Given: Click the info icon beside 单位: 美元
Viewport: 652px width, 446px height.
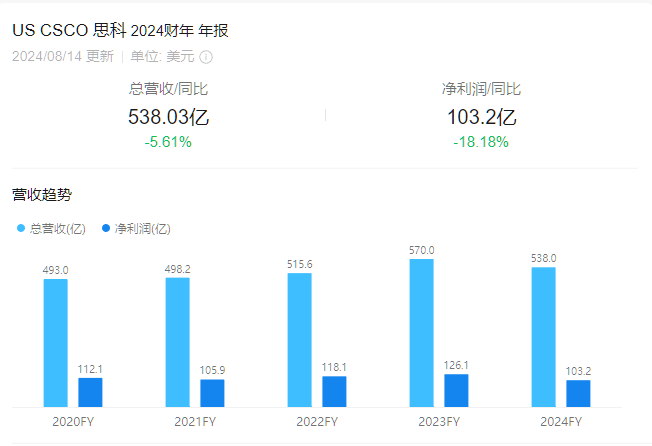Looking at the screenshot, I should coord(206,57).
